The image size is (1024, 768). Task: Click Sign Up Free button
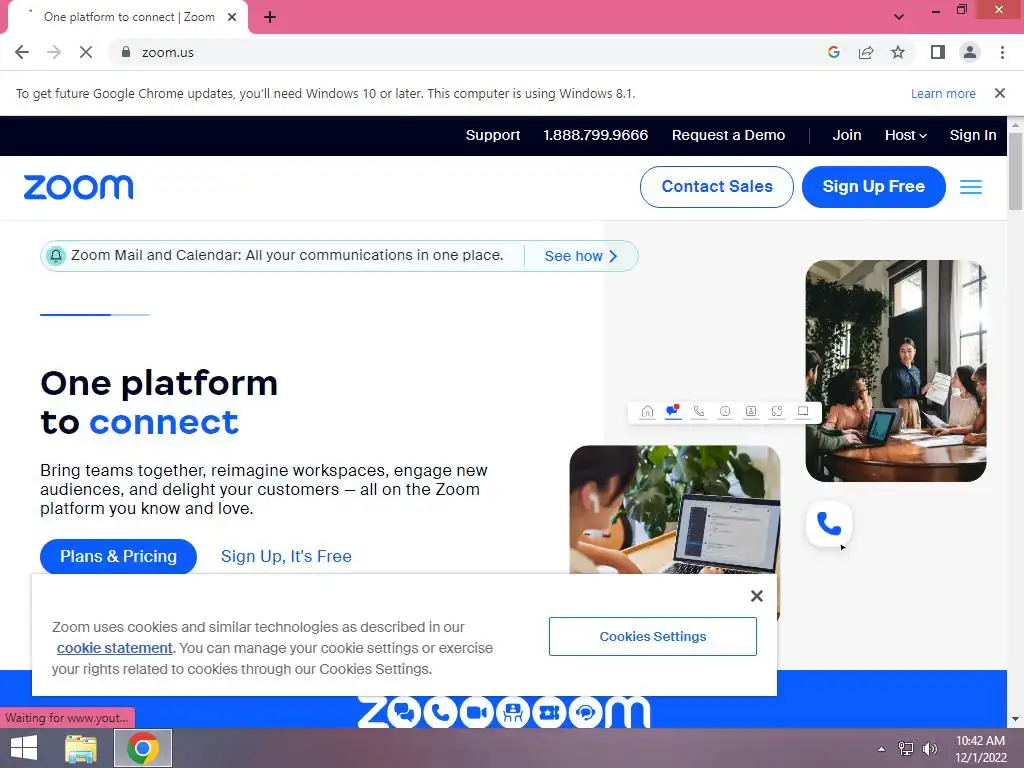point(874,187)
